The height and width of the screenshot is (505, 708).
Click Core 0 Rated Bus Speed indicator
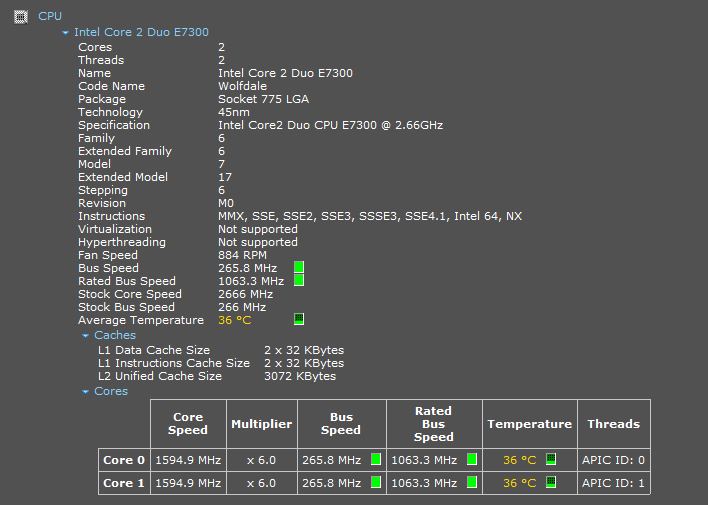click(472, 459)
